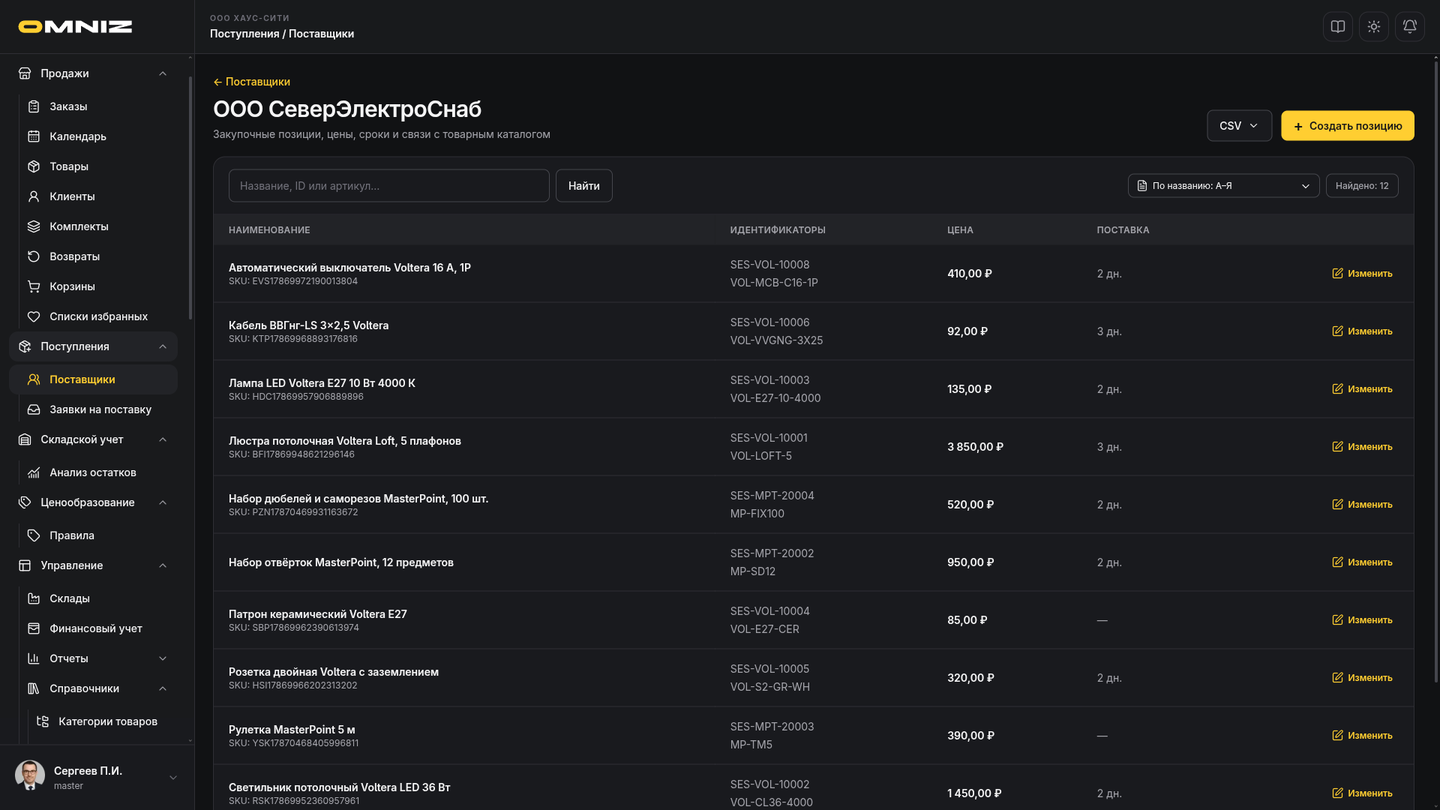Click the Создать позицию button
Viewport: 1440px width, 810px height.
pos(1347,126)
